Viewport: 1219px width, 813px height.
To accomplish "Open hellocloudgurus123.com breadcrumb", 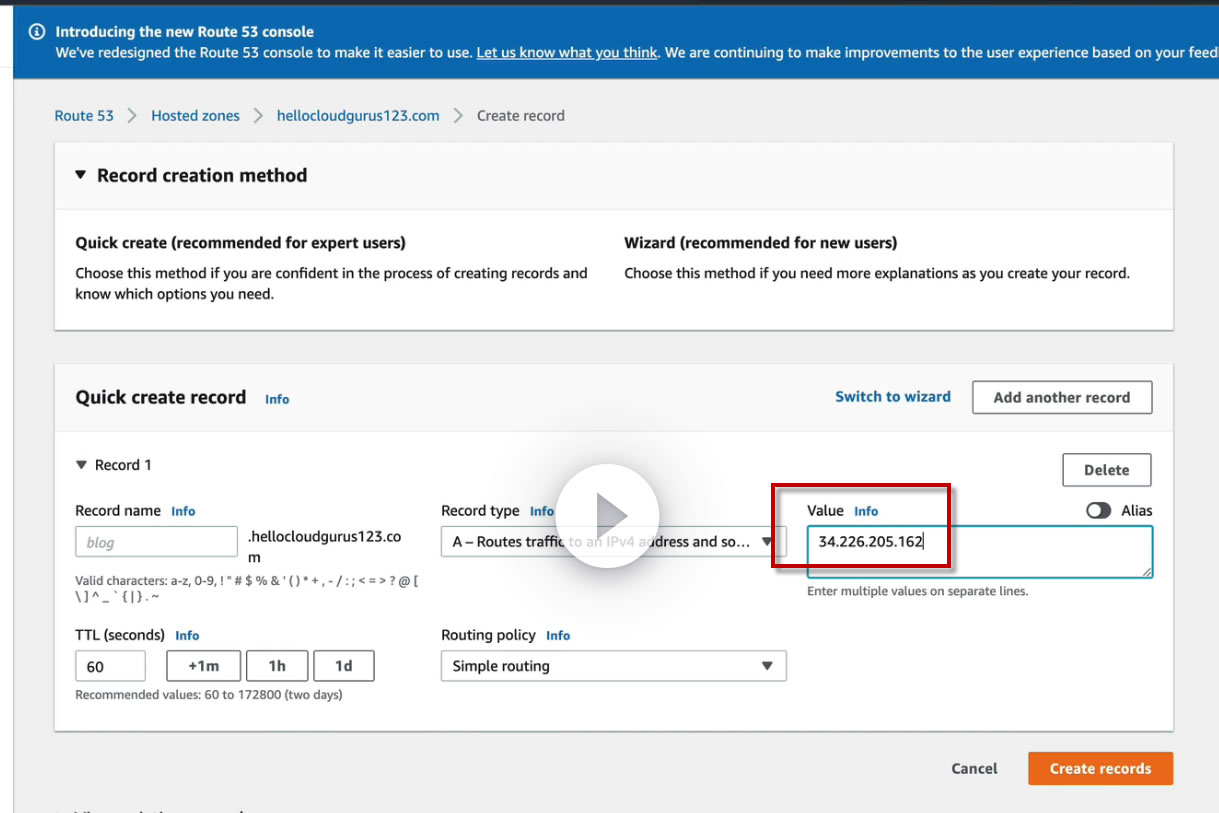I will point(358,116).
